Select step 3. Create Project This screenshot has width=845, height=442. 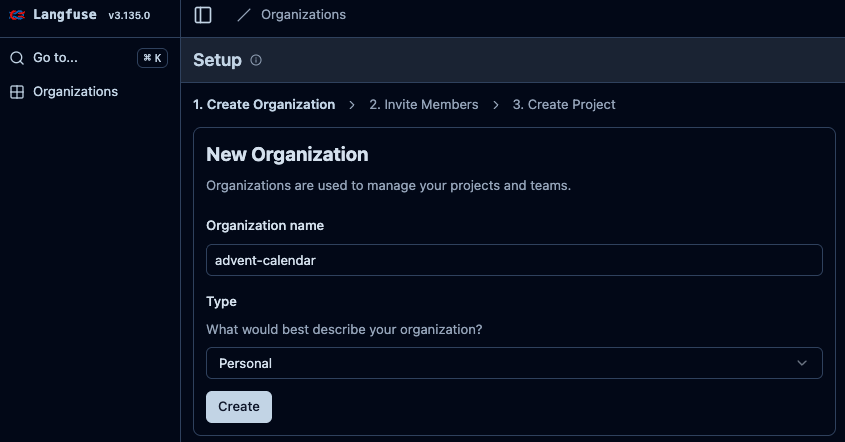pyautogui.click(x=564, y=105)
